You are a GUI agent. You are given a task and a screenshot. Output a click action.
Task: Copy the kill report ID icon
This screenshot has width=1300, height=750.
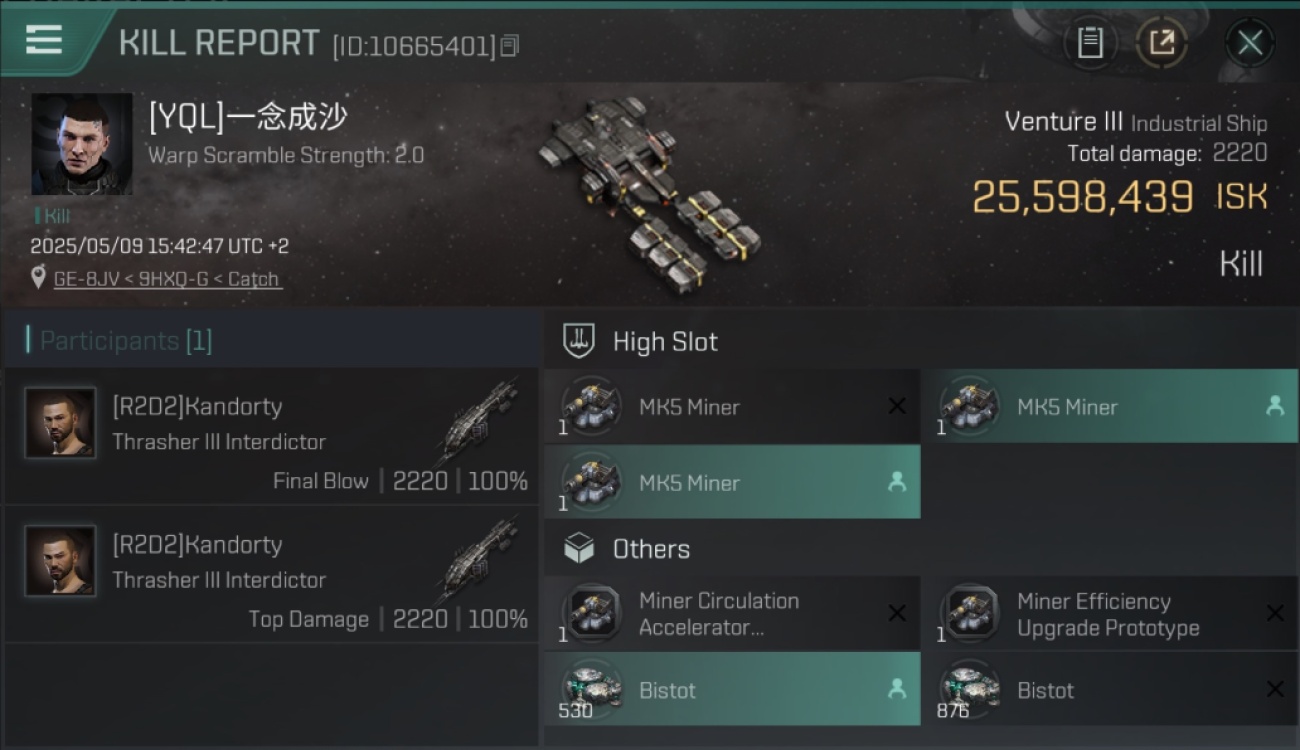pos(510,46)
